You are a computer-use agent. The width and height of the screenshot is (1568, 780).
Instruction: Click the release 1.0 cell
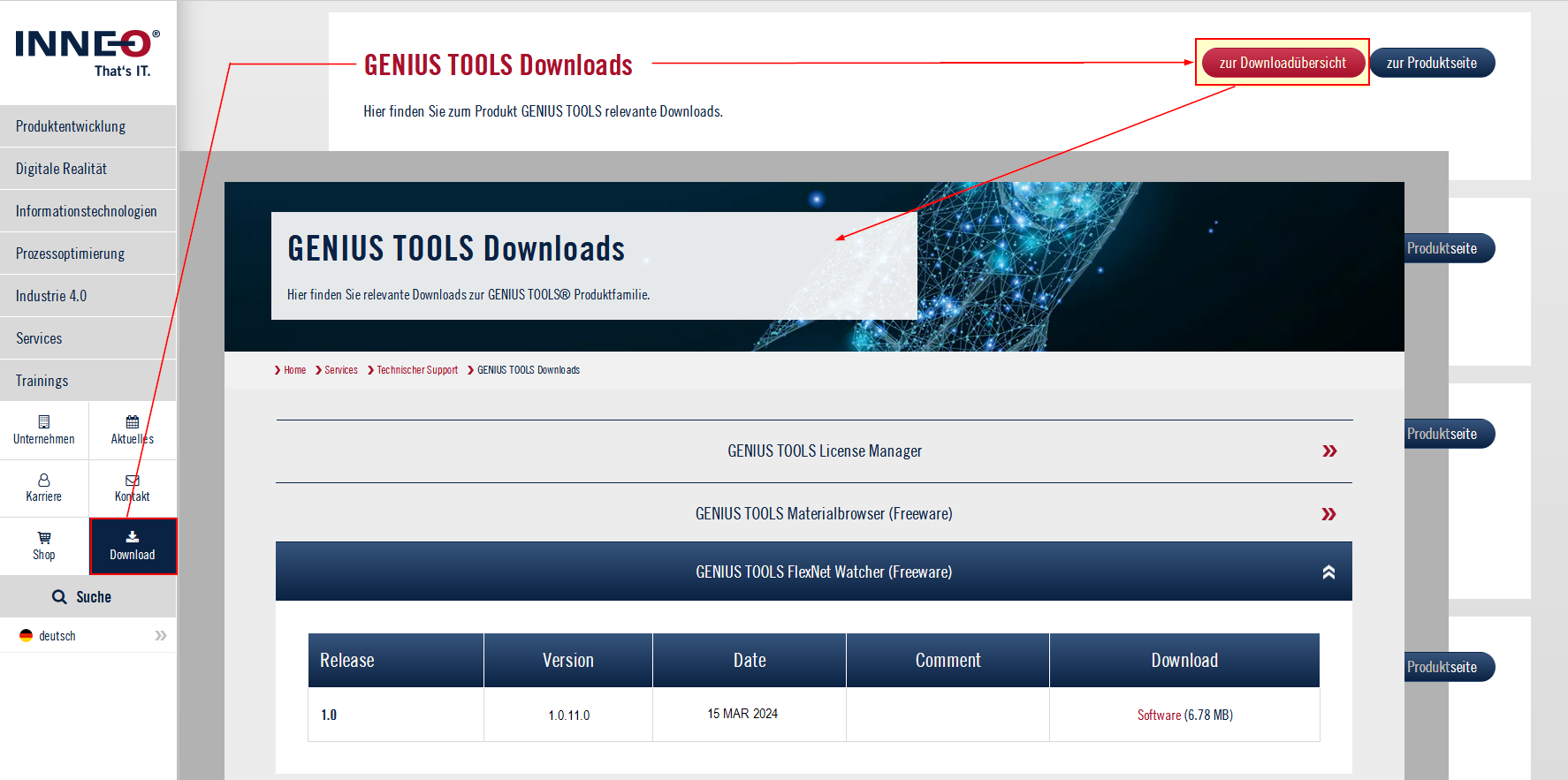[x=396, y=715]
